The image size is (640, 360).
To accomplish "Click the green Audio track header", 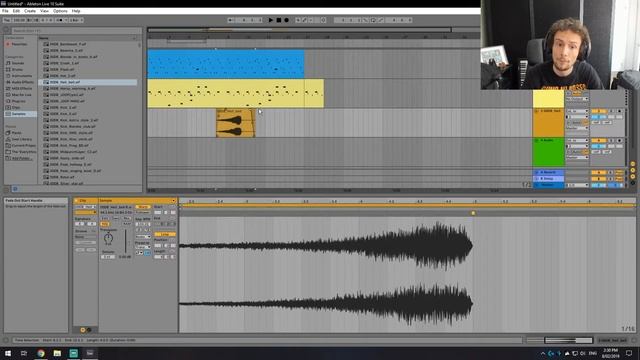I will coord(548,152).
